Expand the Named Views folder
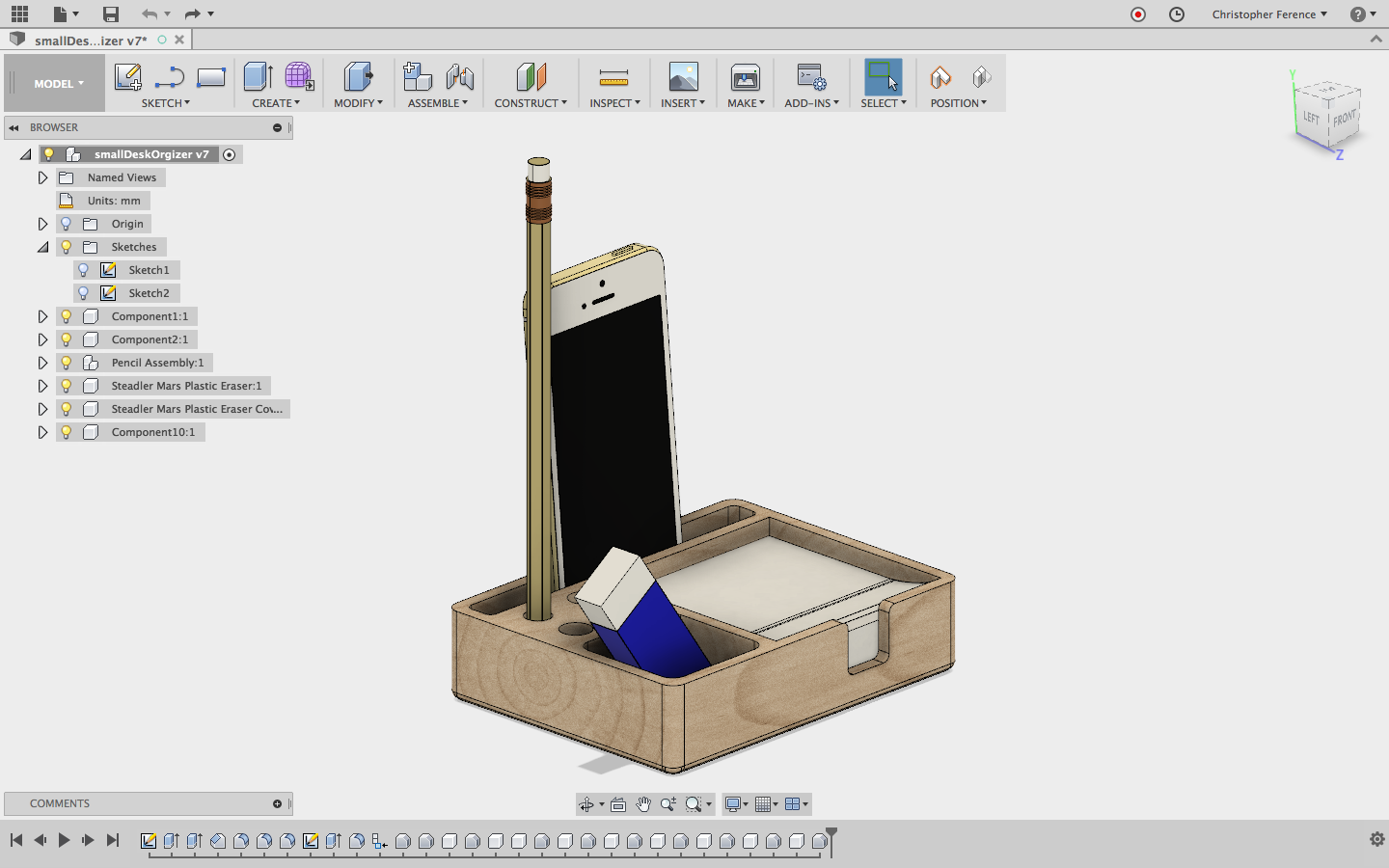Screen dimensions: 1389x868 pyautogui.click(x=42, y=177)
